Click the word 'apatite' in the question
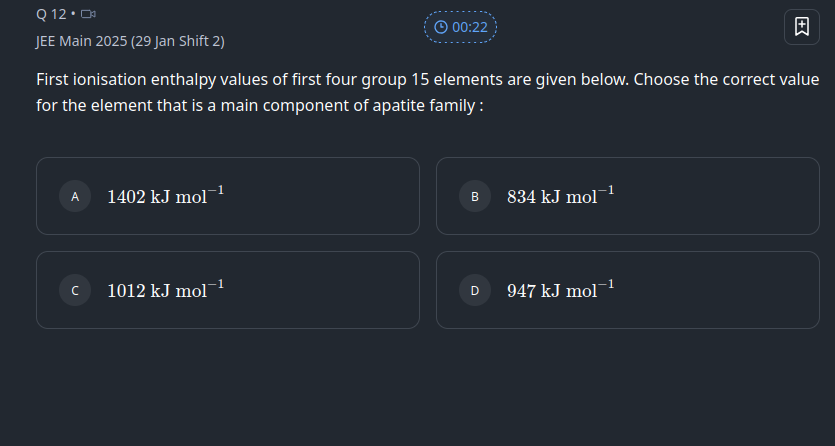Screen dimensions: 835x446 point(373,104)
